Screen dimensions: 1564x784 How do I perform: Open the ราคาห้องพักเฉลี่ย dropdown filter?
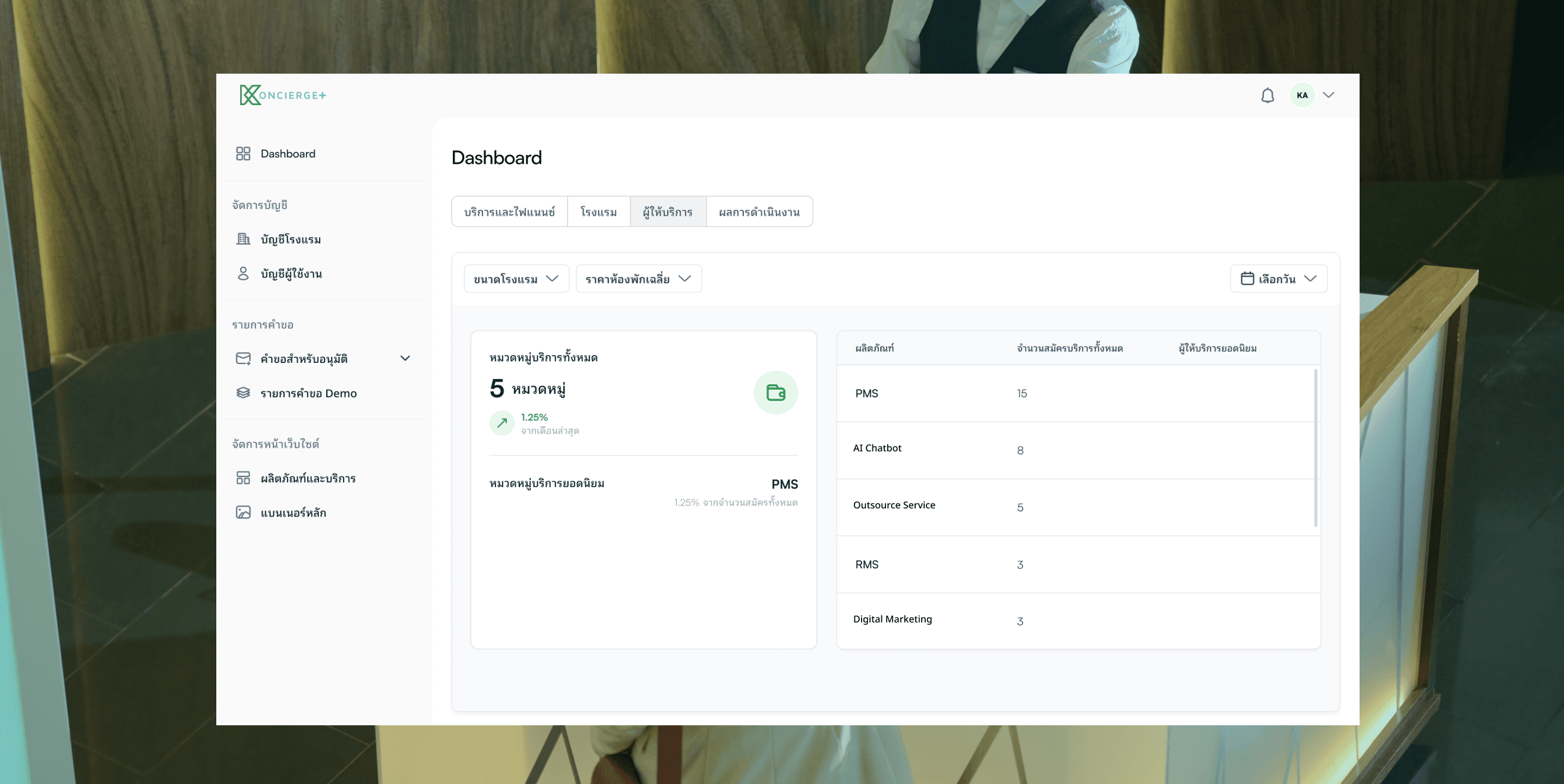(638, 279)
